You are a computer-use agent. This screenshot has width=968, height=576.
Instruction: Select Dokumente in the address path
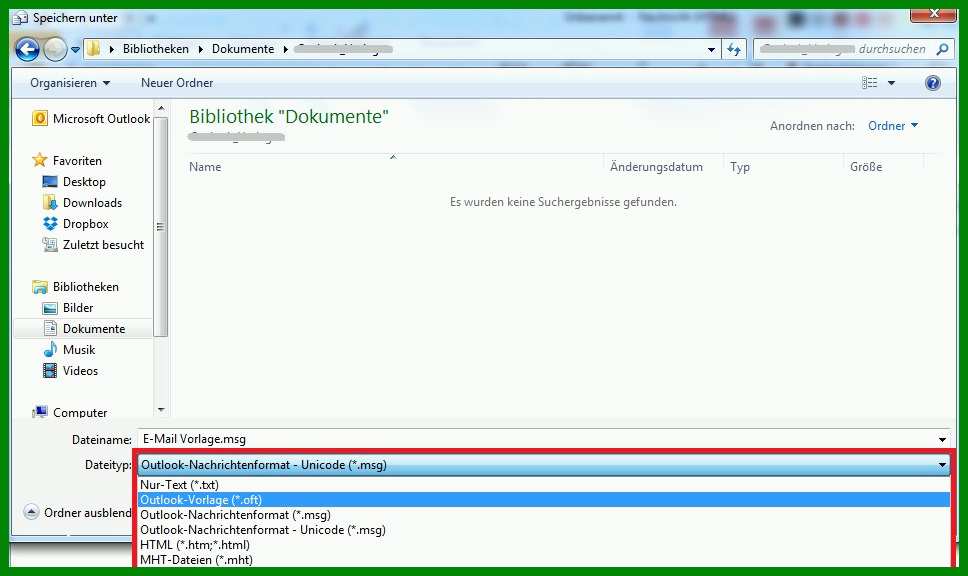point(243,49)
